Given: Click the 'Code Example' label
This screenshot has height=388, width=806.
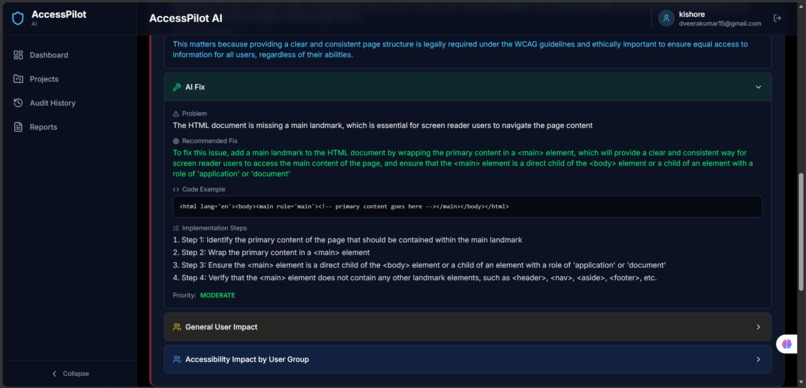Looking at the screenshot, I should click(x=204, y=189).
